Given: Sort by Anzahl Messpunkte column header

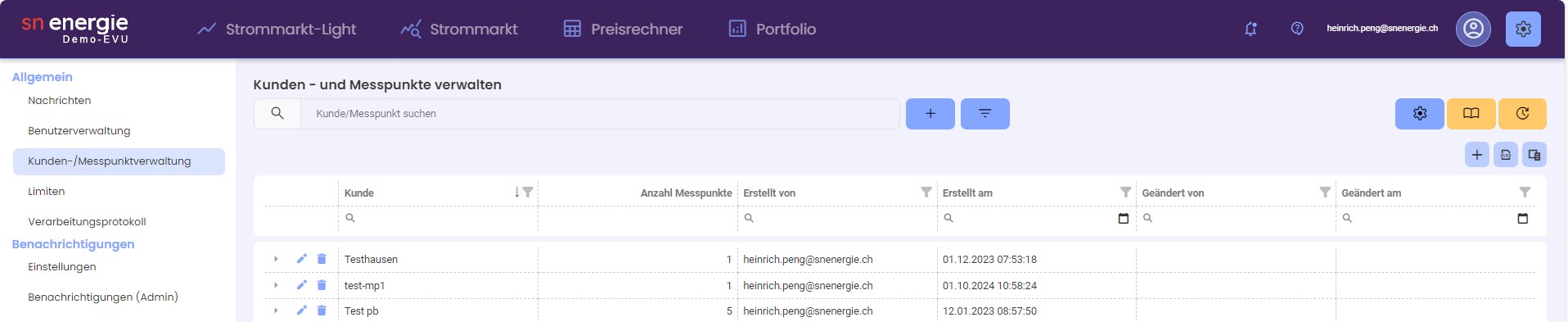Looking at the screenshot, I should (686, 193).
